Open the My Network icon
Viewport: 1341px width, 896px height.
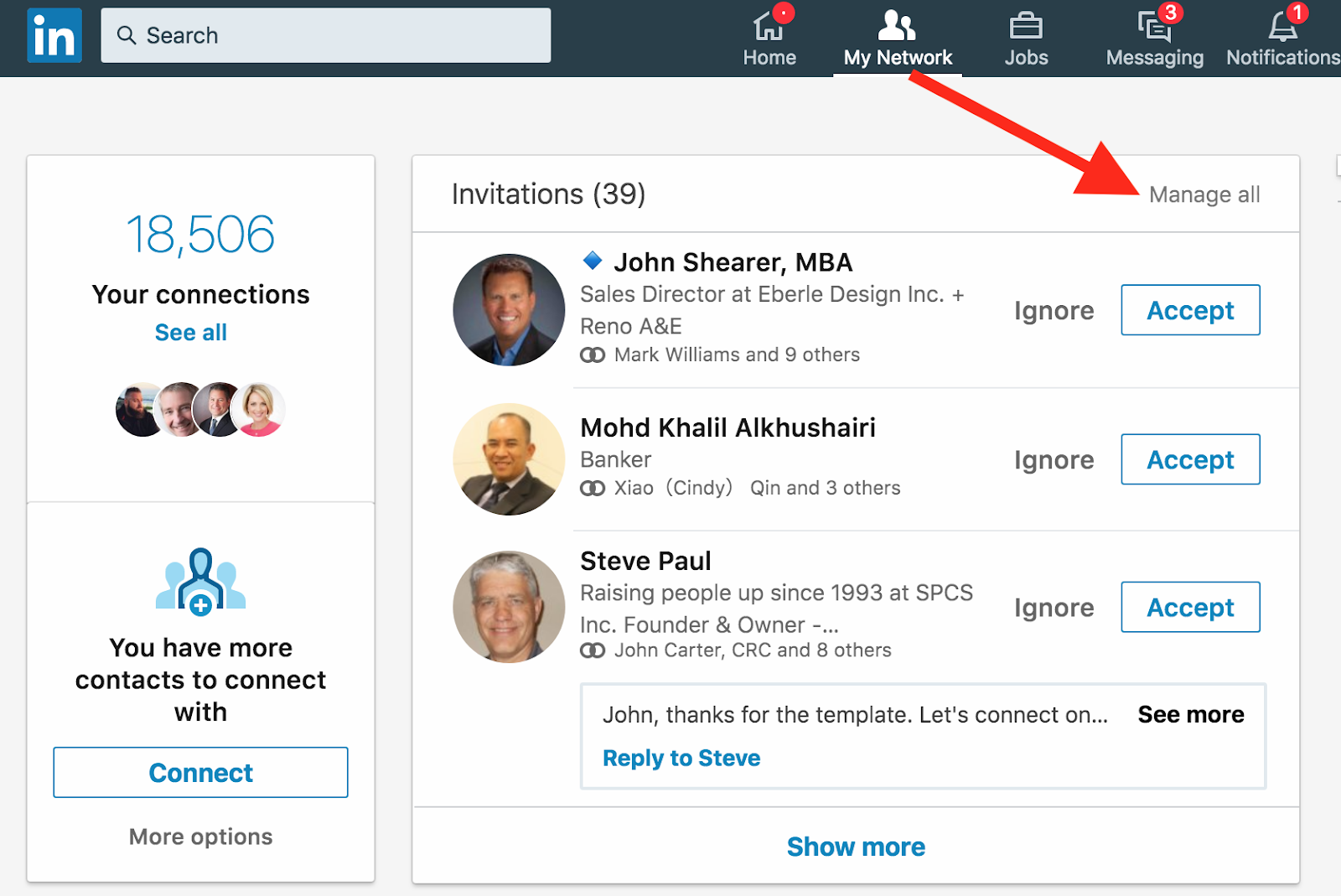pyautogui.click(x=896, y=27)
